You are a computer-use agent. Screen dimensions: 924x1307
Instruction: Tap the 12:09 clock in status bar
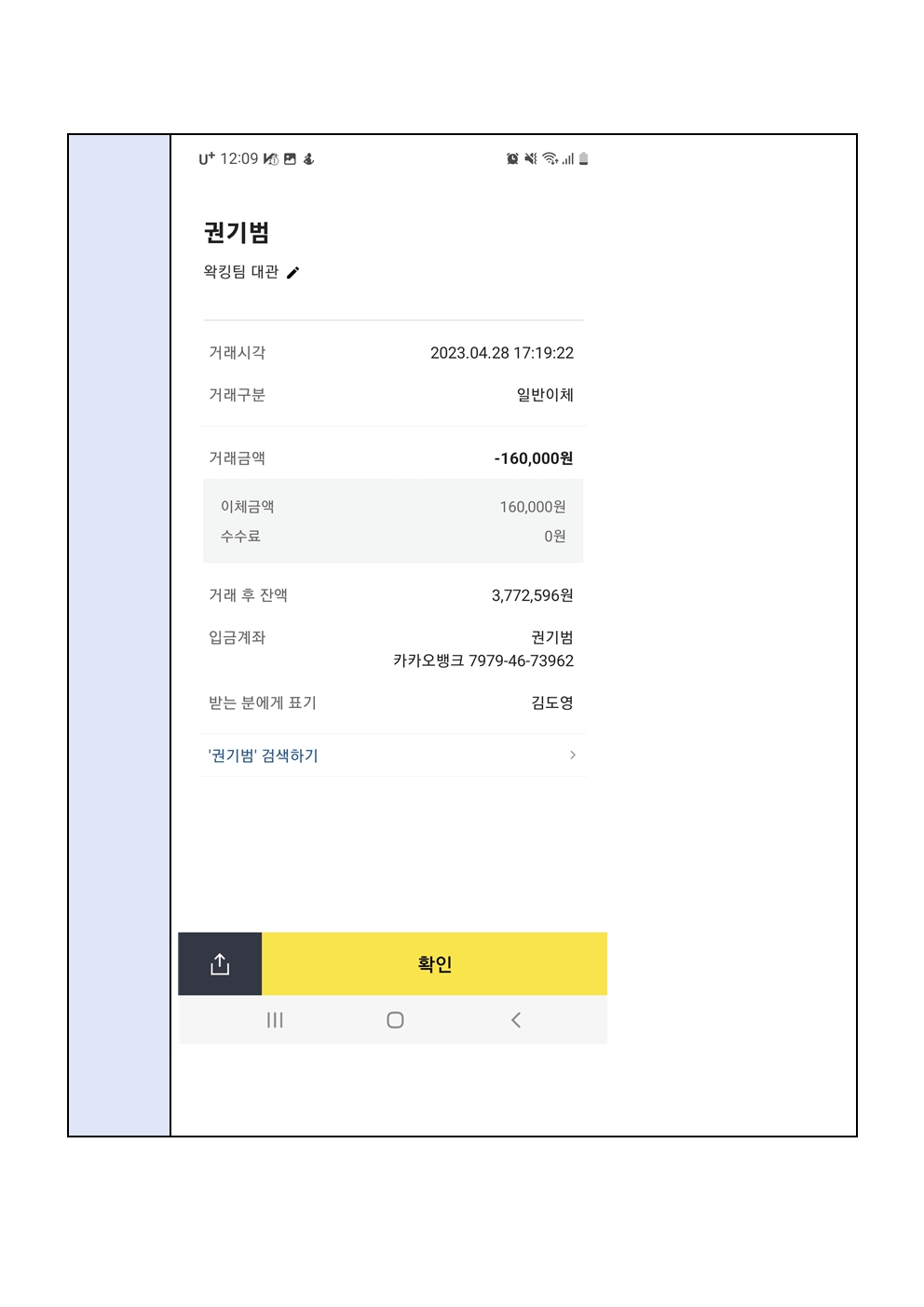click(x=238, y=159)
